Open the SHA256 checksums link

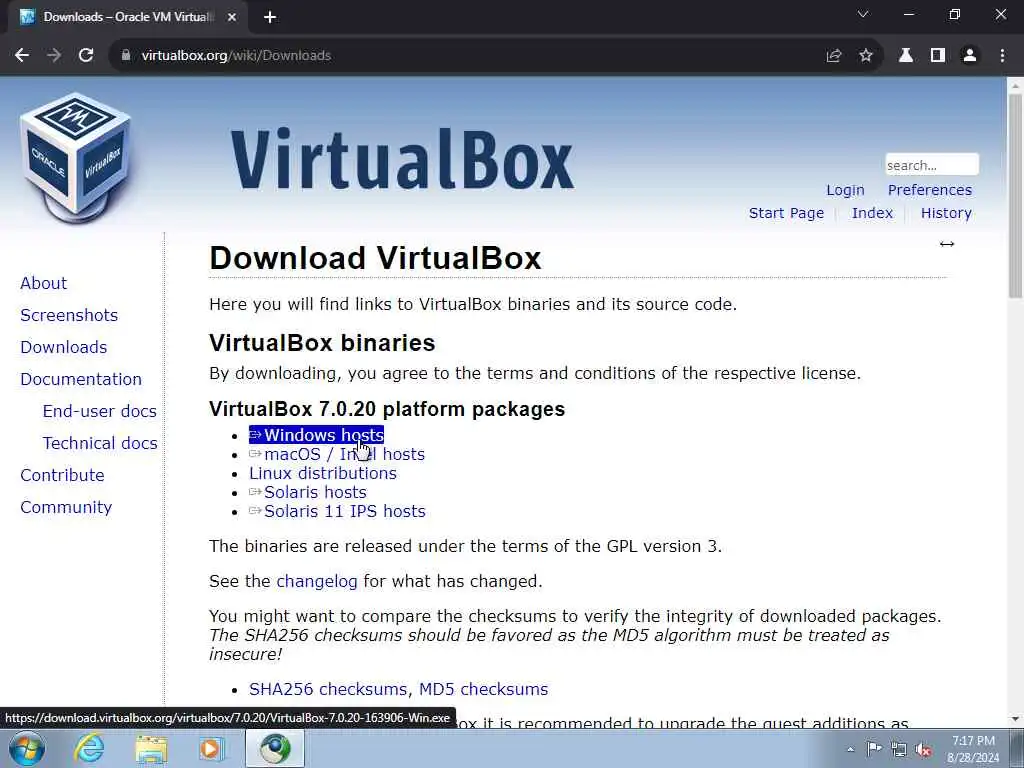[x=328, y=689]
